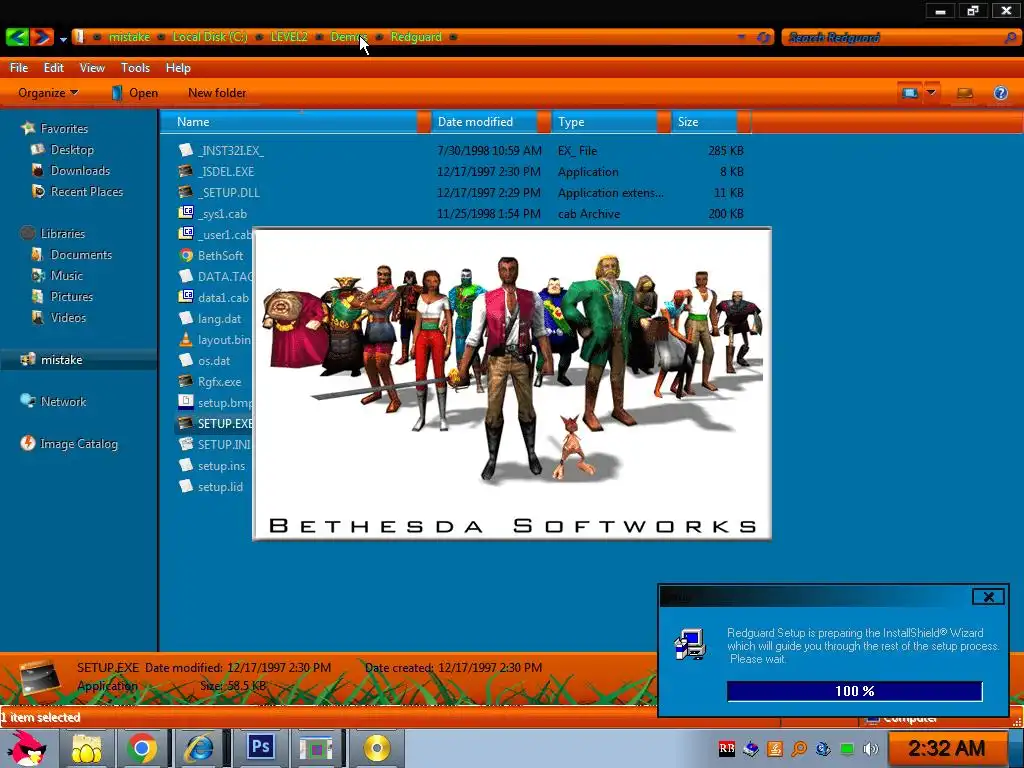Viewport: 1024px width, 768px height.
Task: Toggle the preview pane icon
Action: (x=965, y=93)
